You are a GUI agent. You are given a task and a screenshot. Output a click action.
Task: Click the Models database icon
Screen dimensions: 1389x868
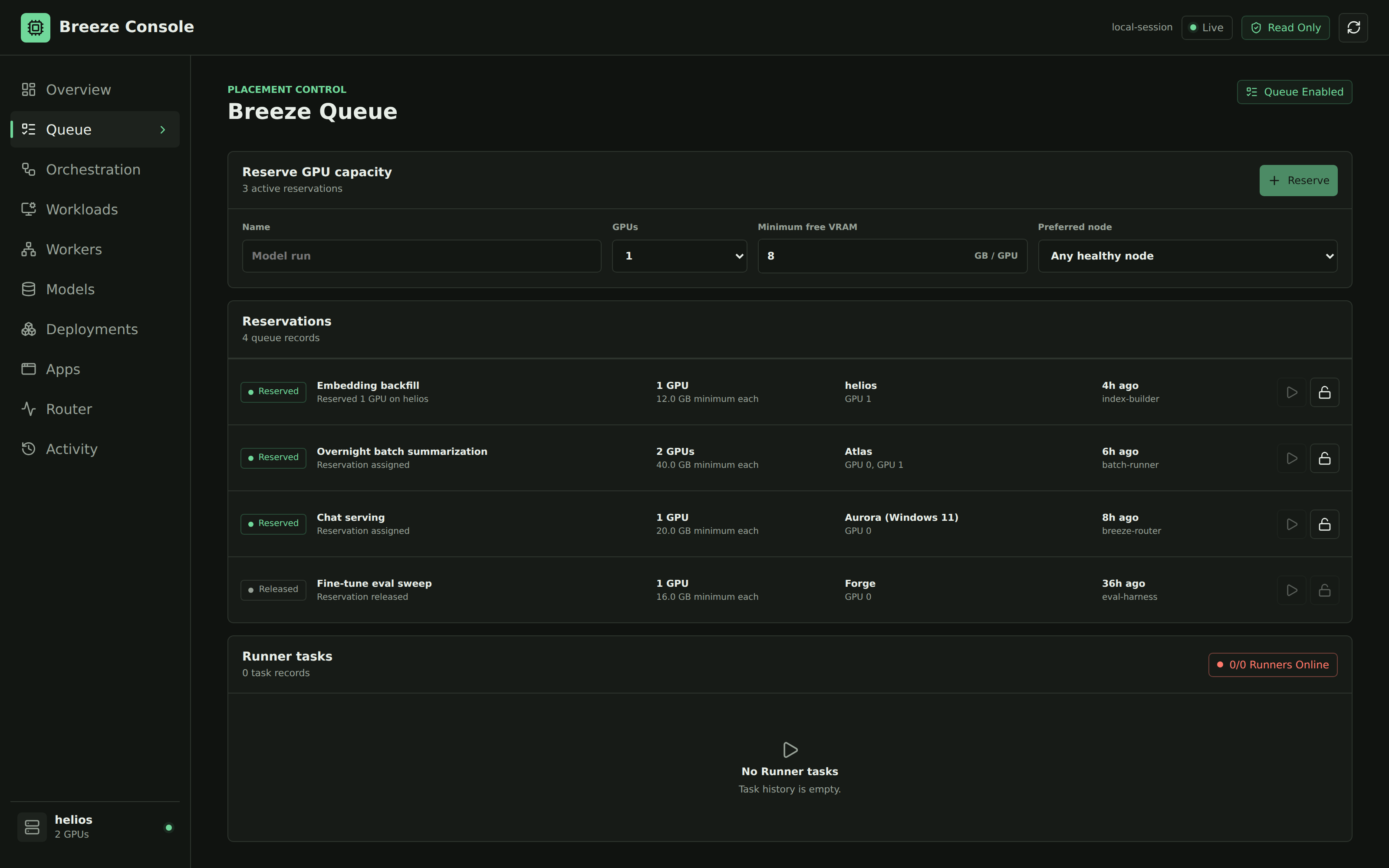tap(29, 289)
